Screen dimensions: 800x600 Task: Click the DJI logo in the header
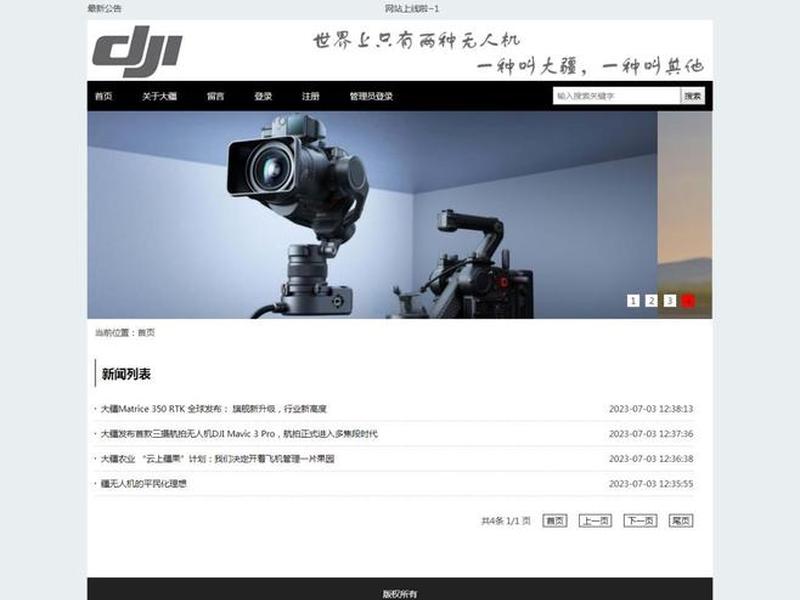(137, 51)
